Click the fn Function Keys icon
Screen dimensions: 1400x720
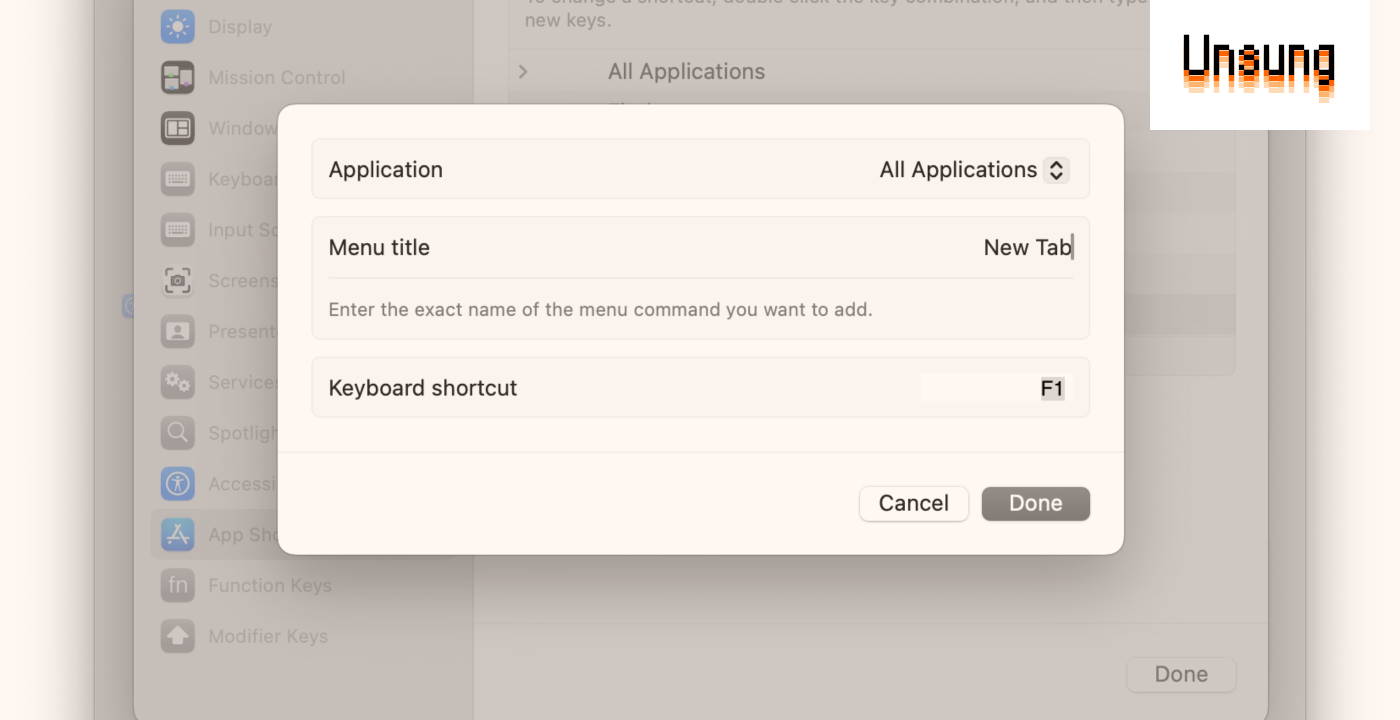coord(178,585)
